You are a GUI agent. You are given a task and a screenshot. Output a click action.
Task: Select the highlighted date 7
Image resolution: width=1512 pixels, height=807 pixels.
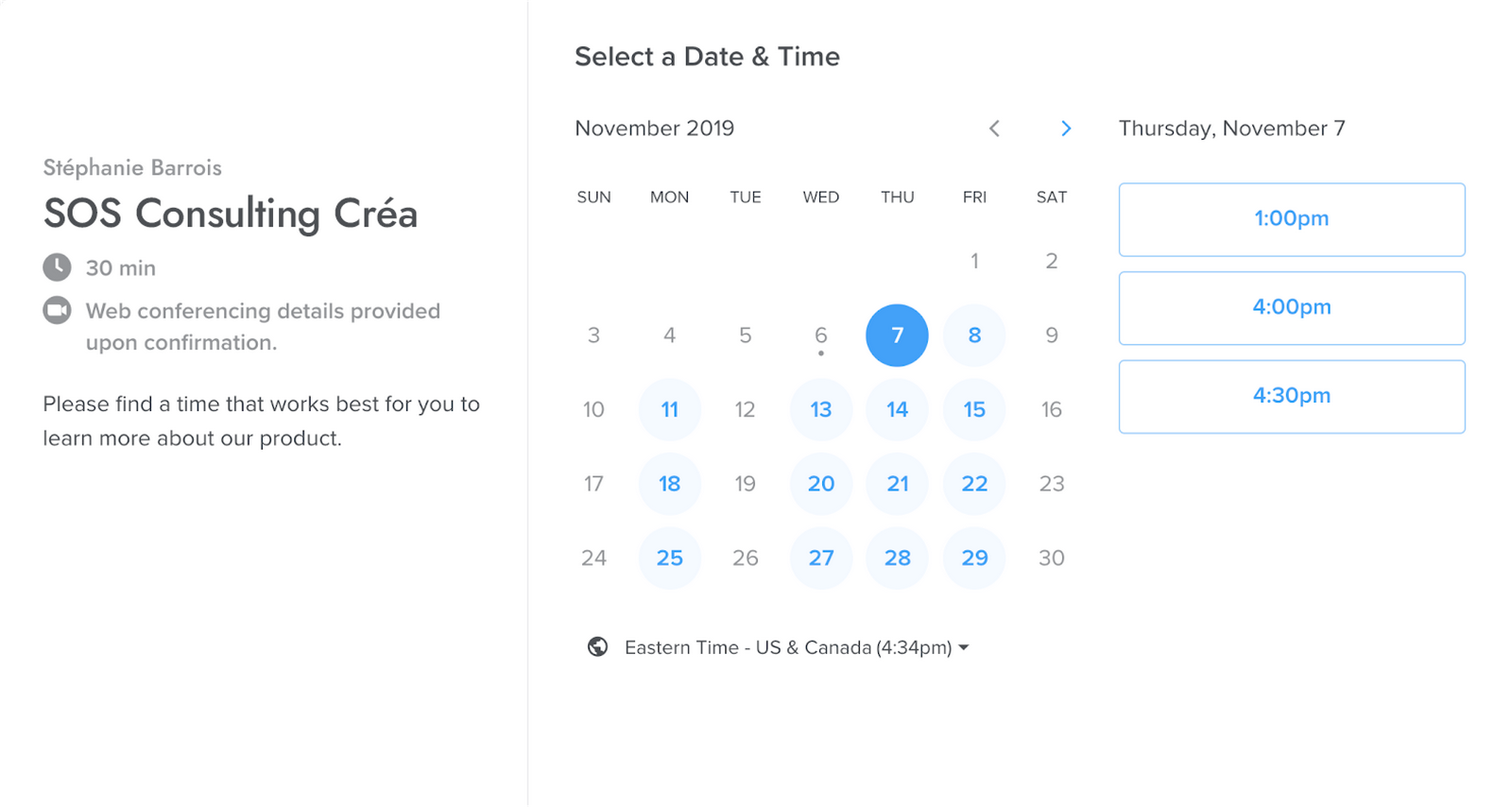(897, 335)
